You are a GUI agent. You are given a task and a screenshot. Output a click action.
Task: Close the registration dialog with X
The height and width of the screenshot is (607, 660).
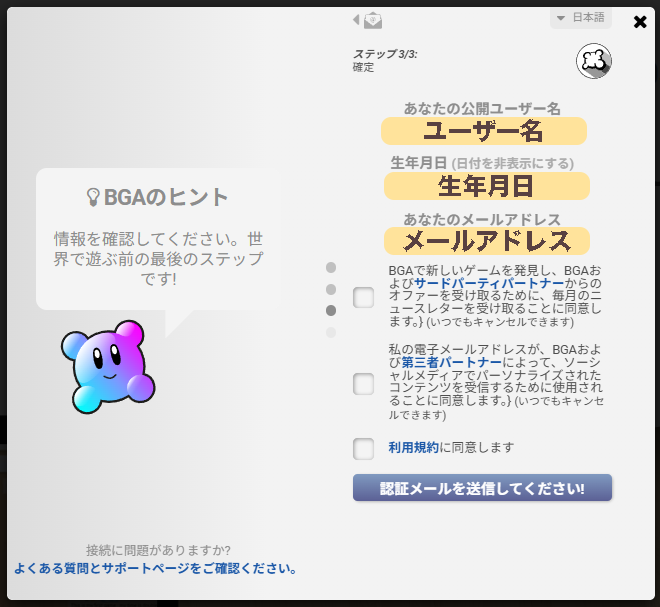coord(640,22)
